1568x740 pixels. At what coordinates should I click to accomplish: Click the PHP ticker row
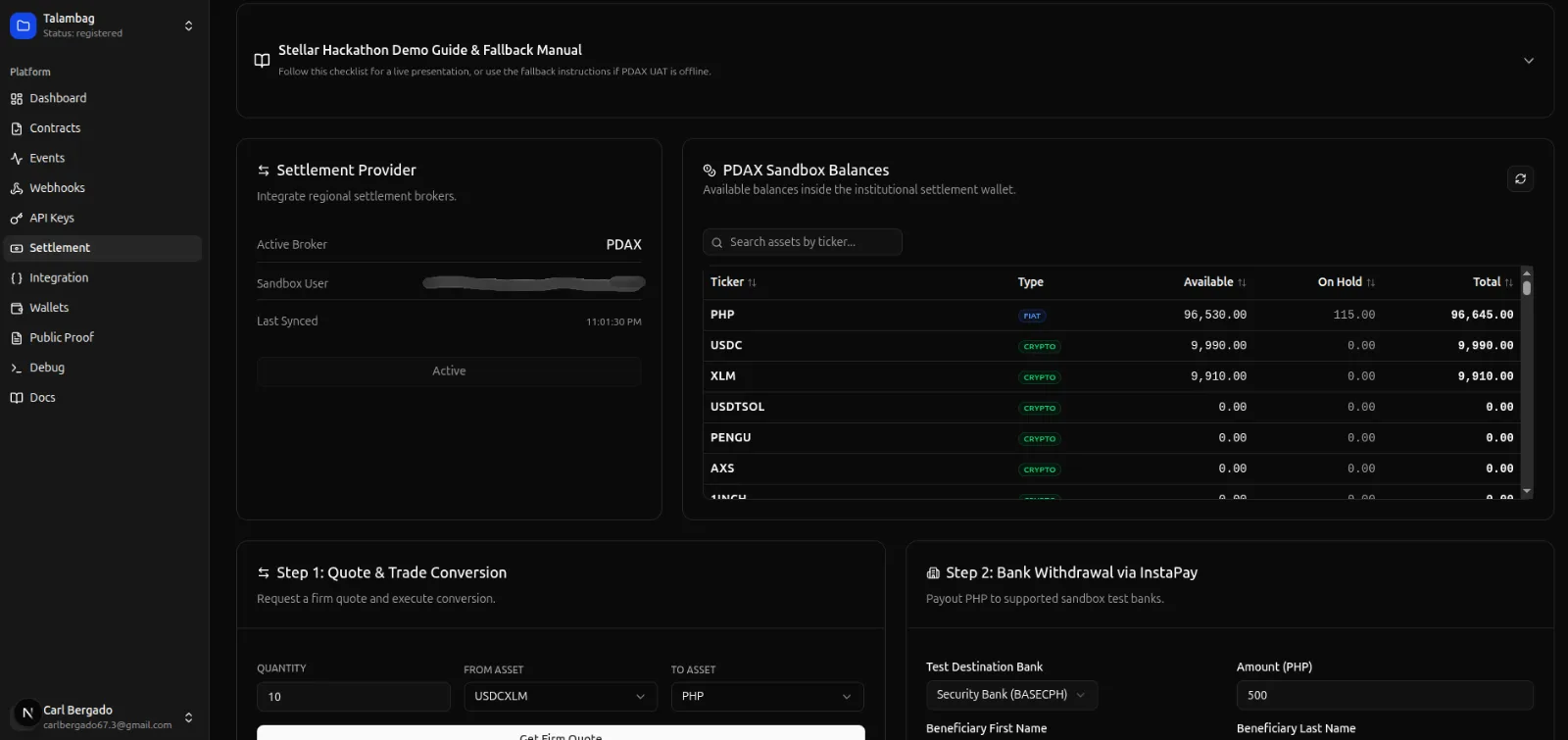click(x=1111, y=316)
